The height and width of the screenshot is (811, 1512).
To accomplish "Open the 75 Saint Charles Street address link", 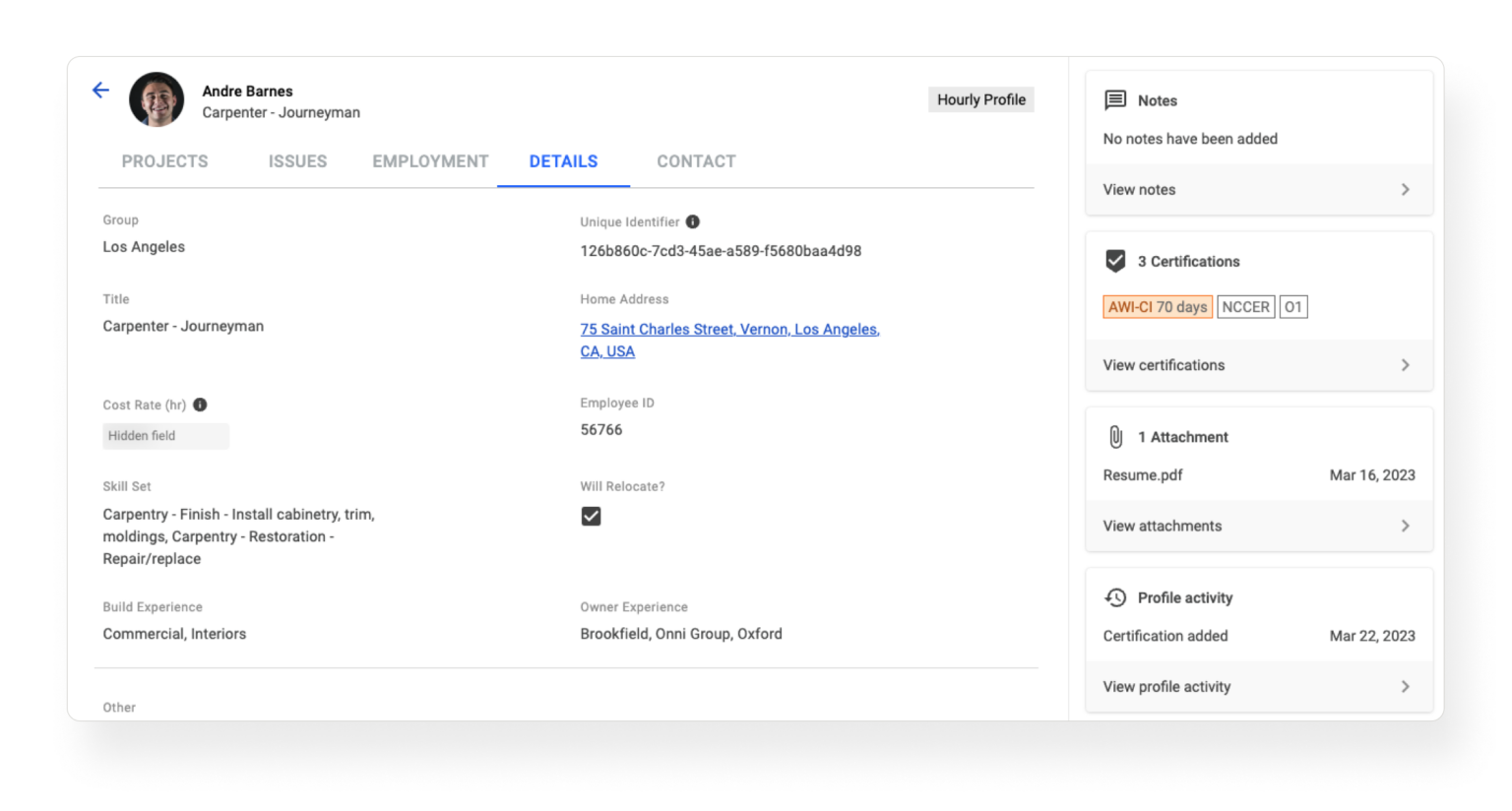I will (728, 329).
